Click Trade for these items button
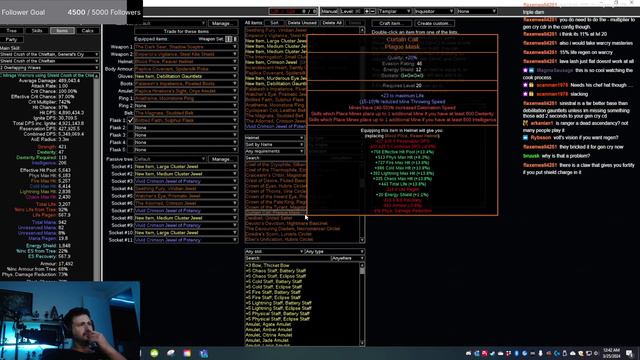The width and height of the screenshot is (640, 360). click(186, 31)
